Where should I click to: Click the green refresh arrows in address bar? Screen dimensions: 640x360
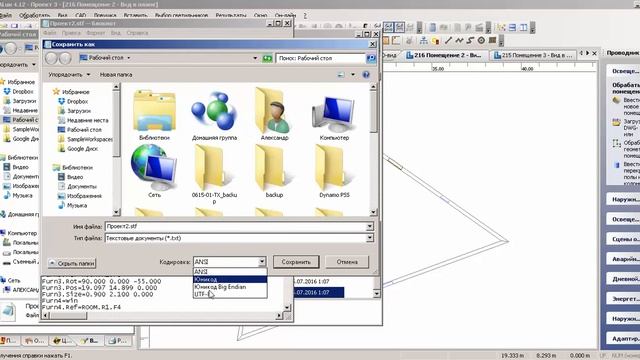coord(267,58)
